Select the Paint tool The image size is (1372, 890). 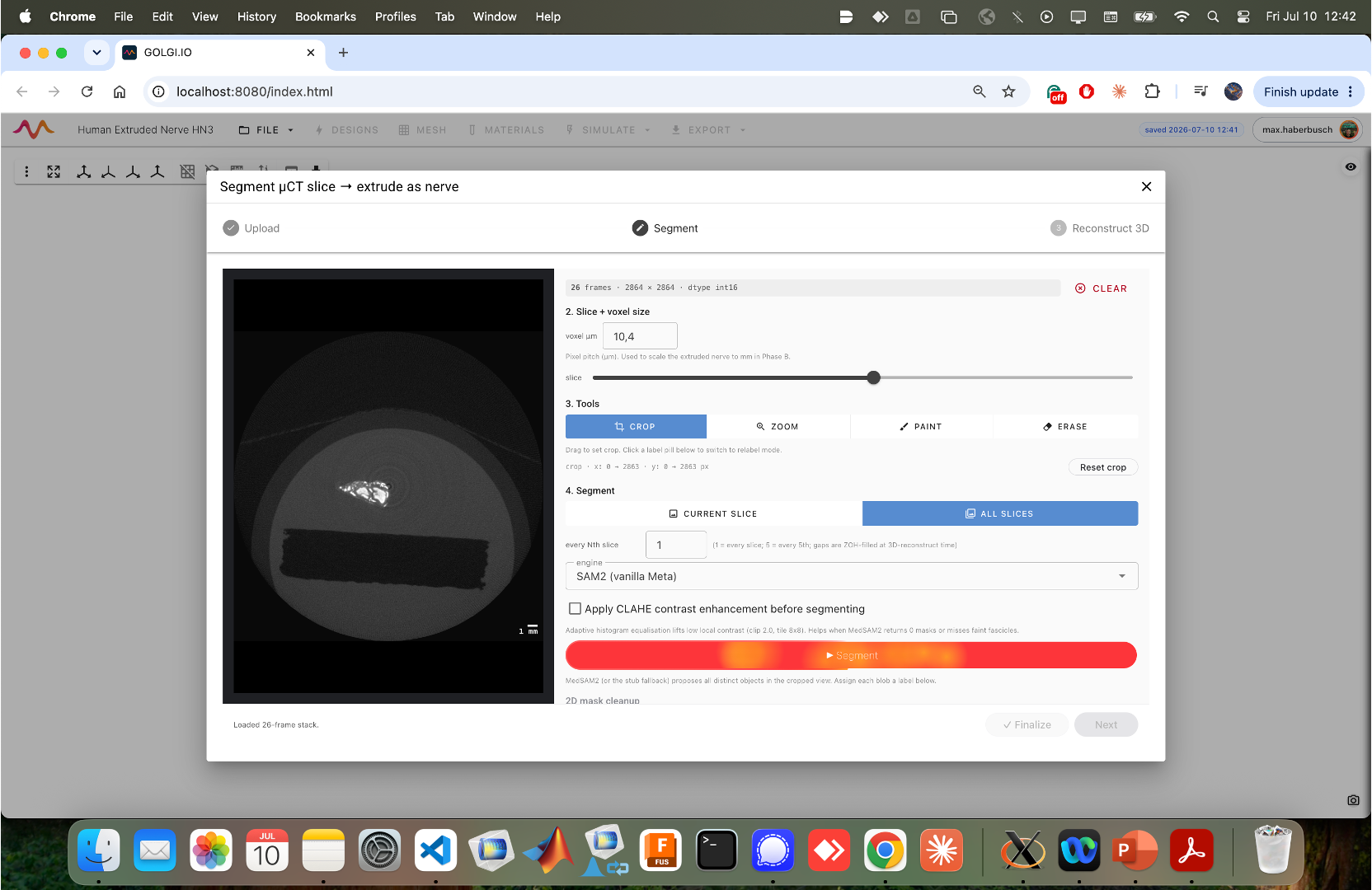(922, 427)
